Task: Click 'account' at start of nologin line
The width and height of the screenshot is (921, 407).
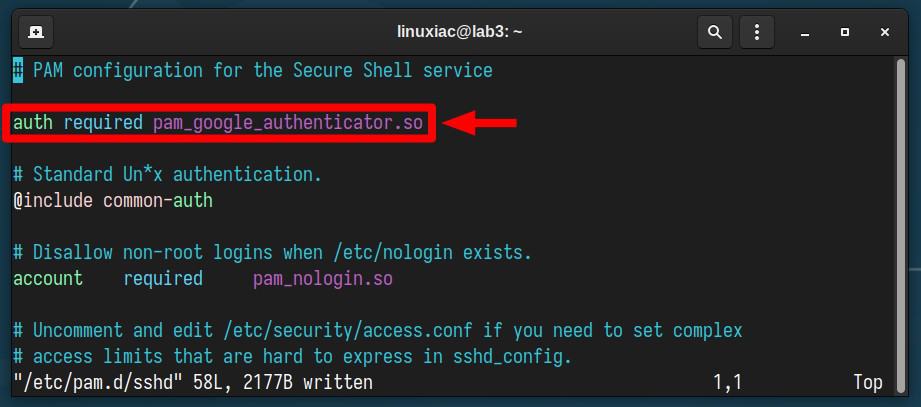Action: (48, 278)
